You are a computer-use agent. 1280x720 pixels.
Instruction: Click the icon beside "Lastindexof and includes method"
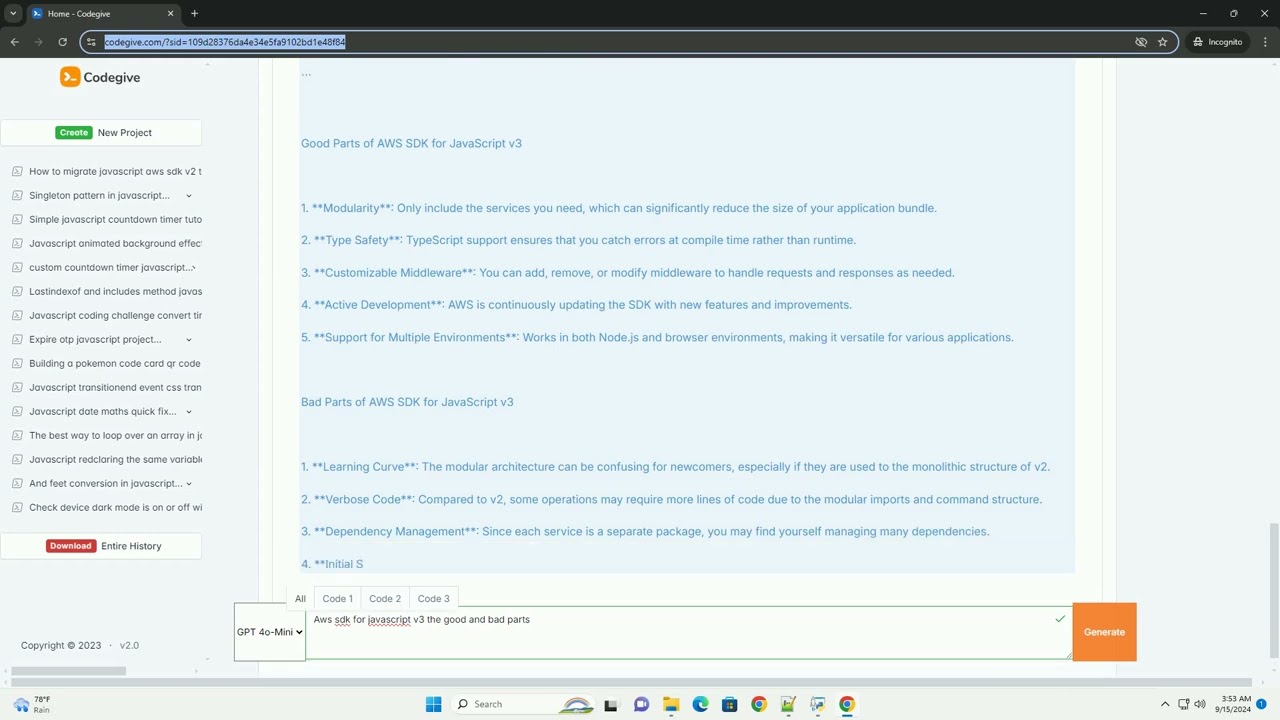tap(17, 291)
